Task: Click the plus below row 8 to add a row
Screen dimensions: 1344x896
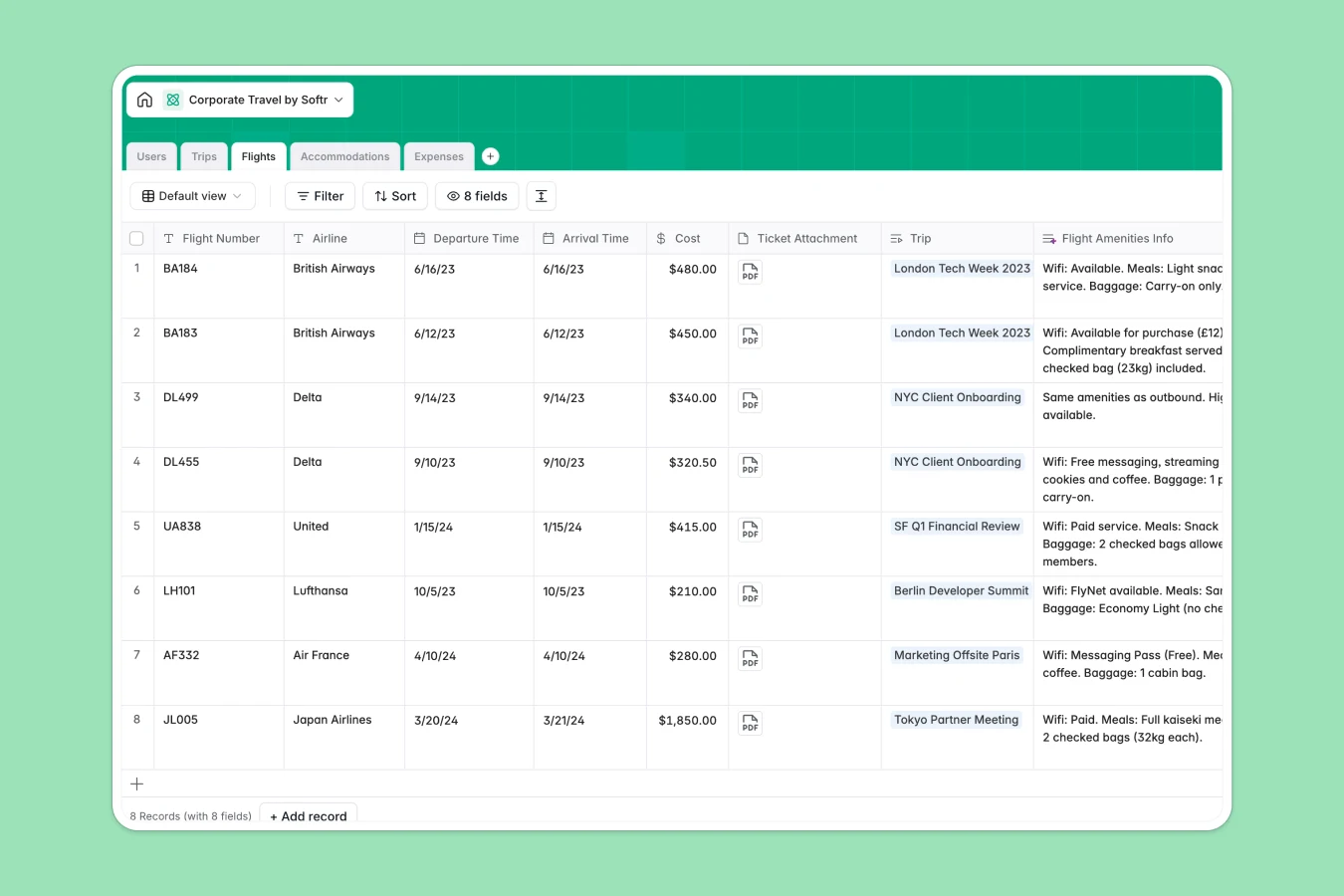Action: 136,784
